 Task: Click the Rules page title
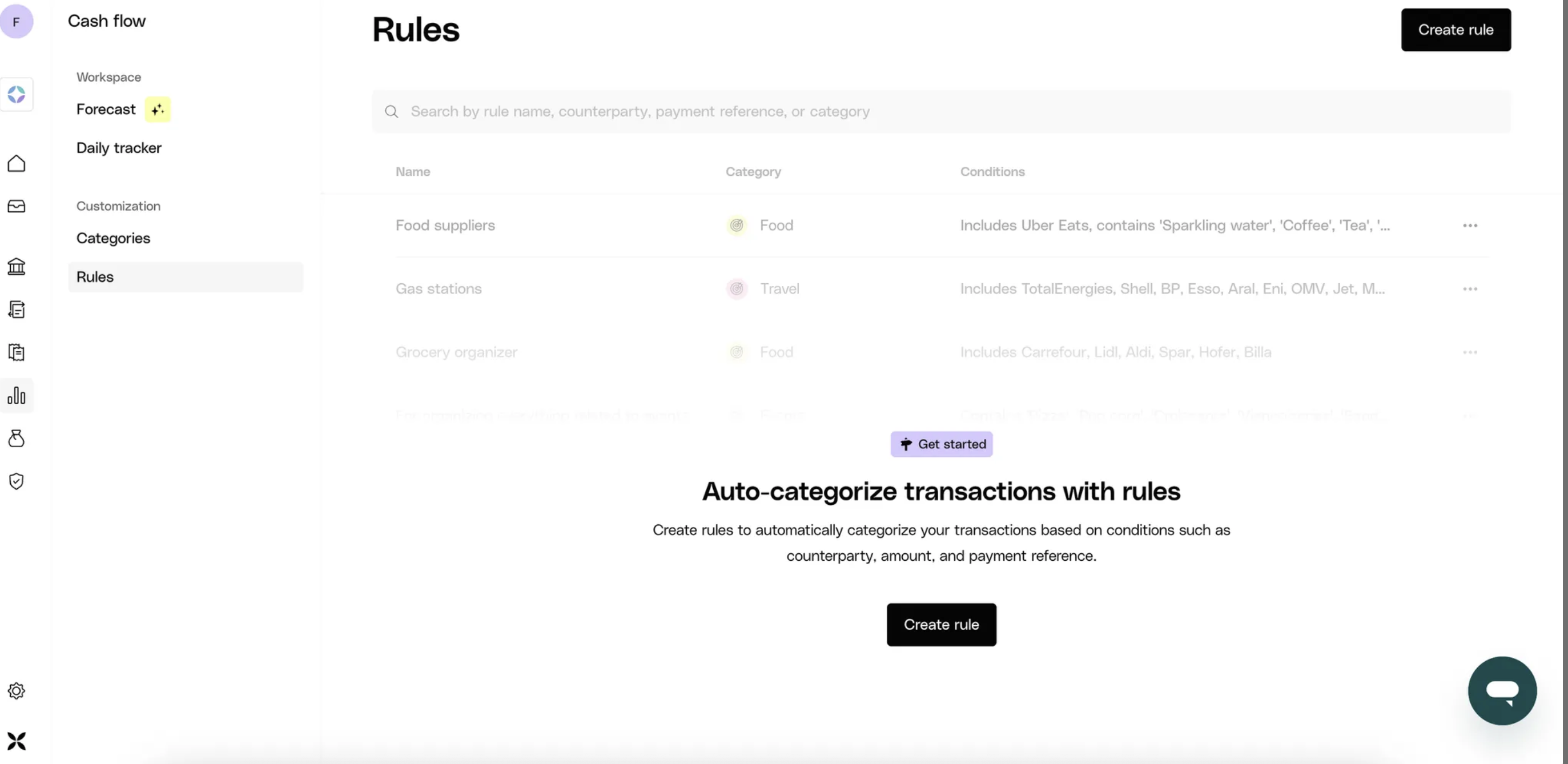click(416, 30)
